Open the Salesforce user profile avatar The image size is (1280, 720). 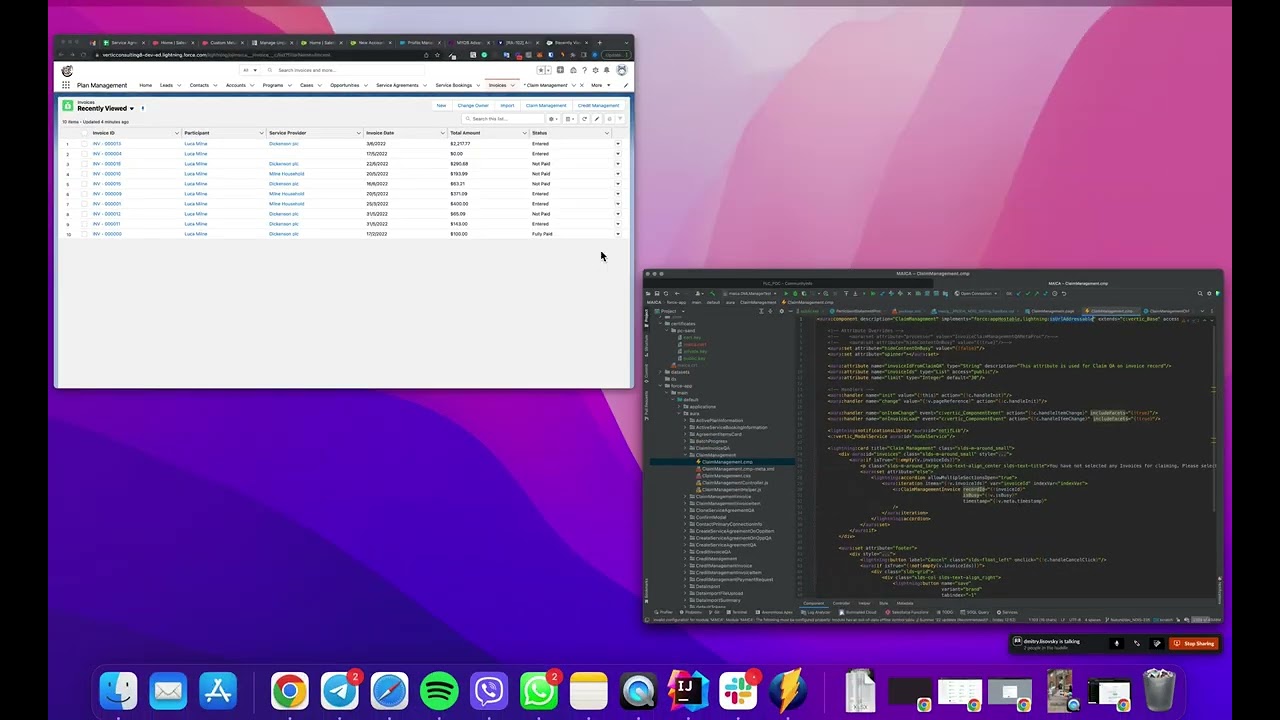(x=621, y=70)
